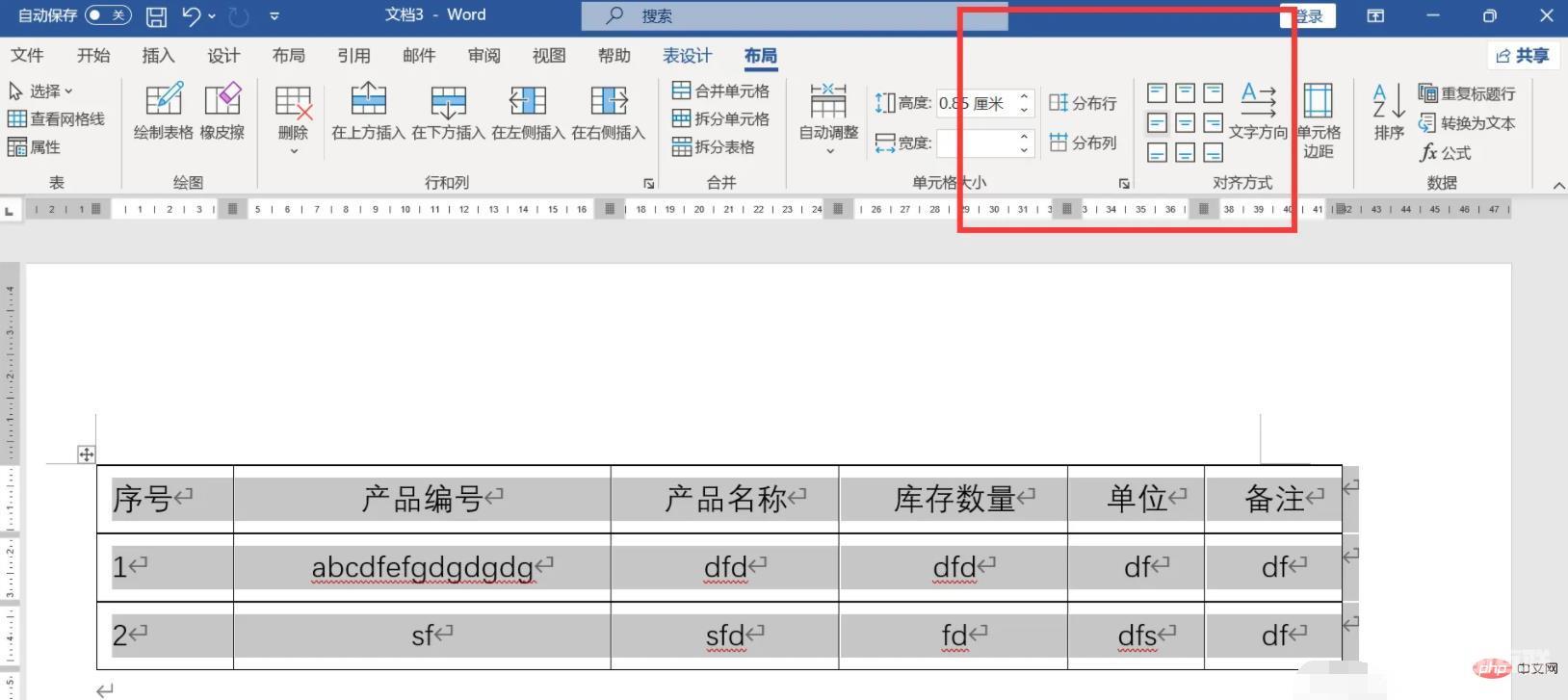The width and height of the screenshot is (1568, 700).
Task: Open the AutoFit (自动调整) dropdown
Action: click(828, 149)
